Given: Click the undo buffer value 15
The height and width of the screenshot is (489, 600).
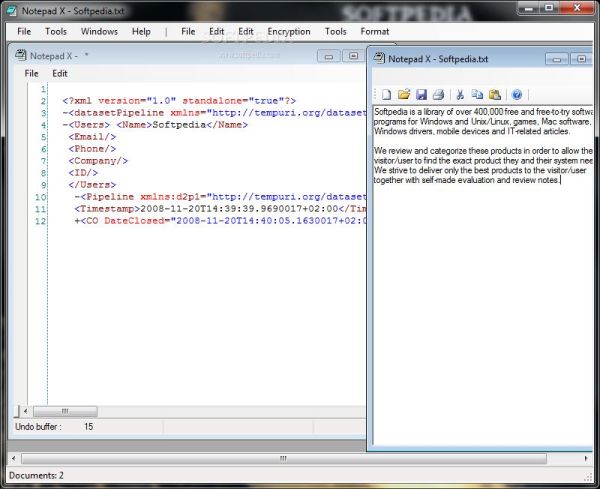Looking at the screenshot, I should [88, 427].
